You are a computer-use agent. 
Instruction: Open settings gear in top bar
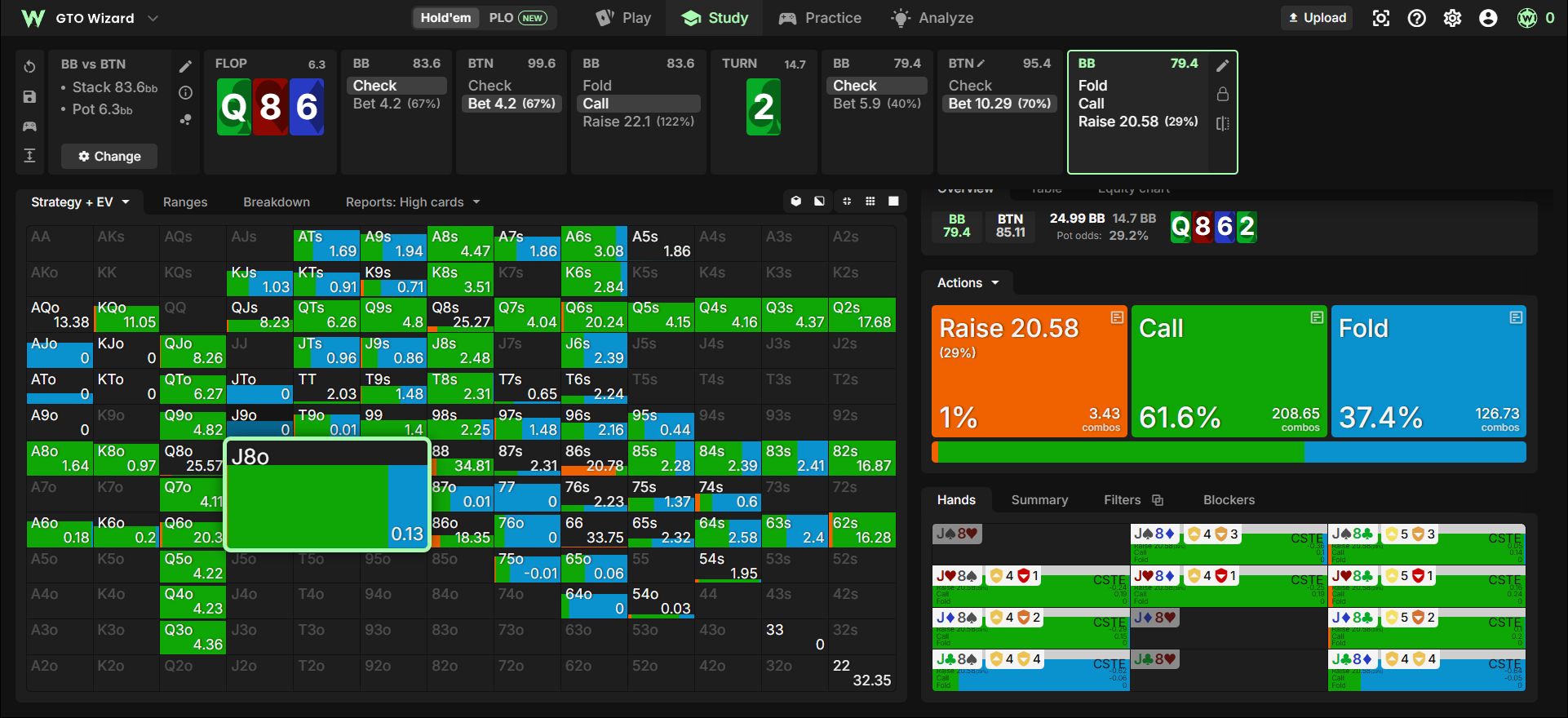[1452, 18]
